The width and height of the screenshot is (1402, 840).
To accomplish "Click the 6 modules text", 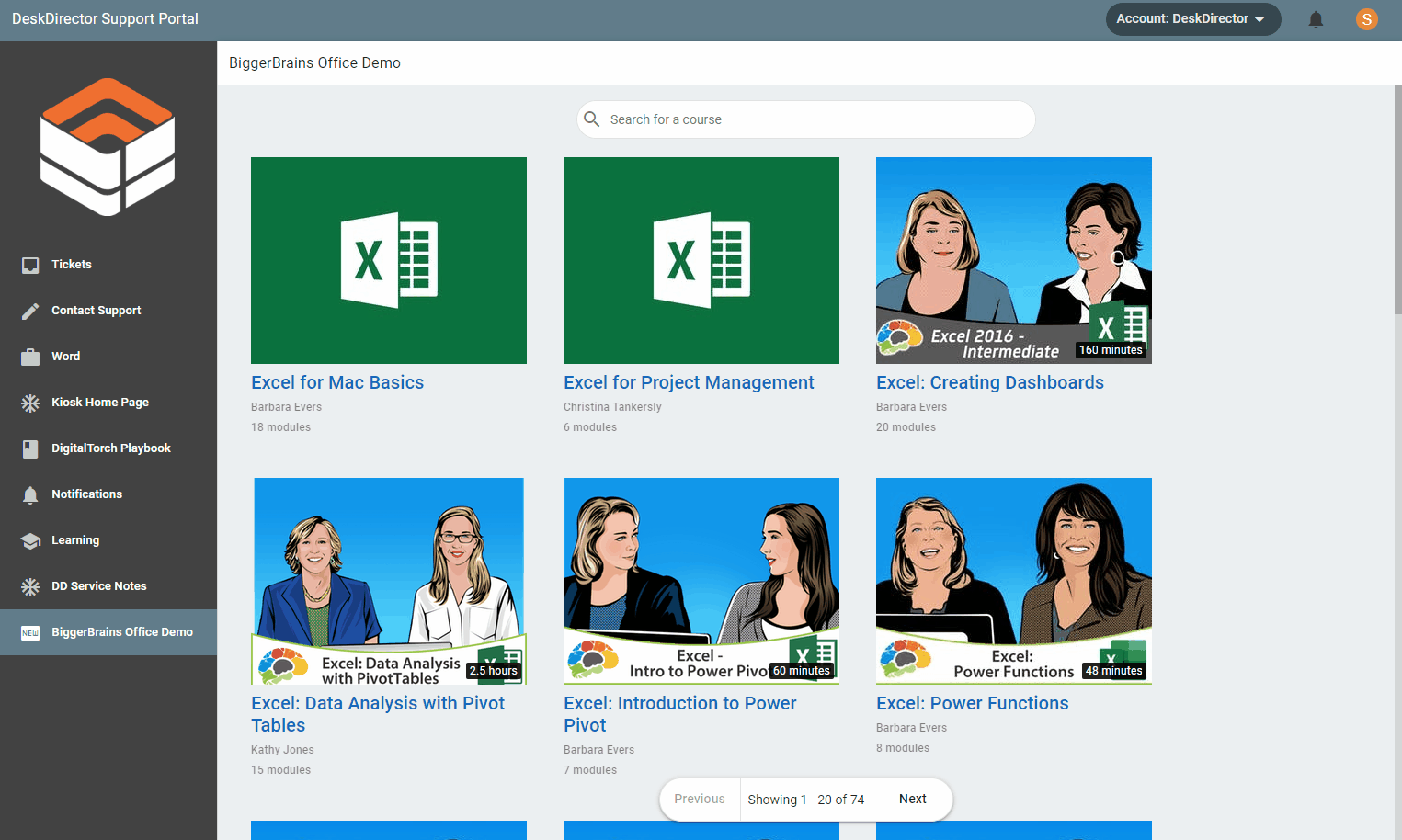I will coord(590,427).
